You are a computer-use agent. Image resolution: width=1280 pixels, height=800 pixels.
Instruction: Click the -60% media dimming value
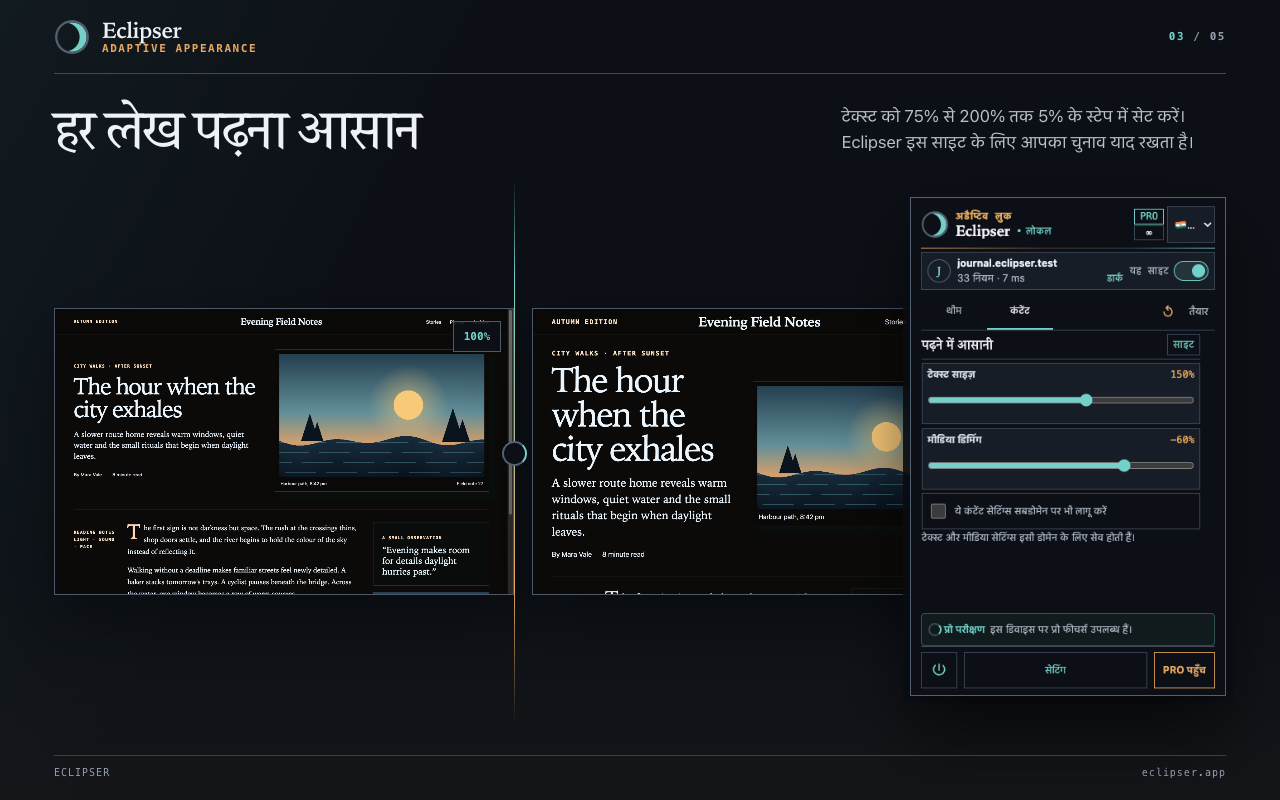point(1182,439)
